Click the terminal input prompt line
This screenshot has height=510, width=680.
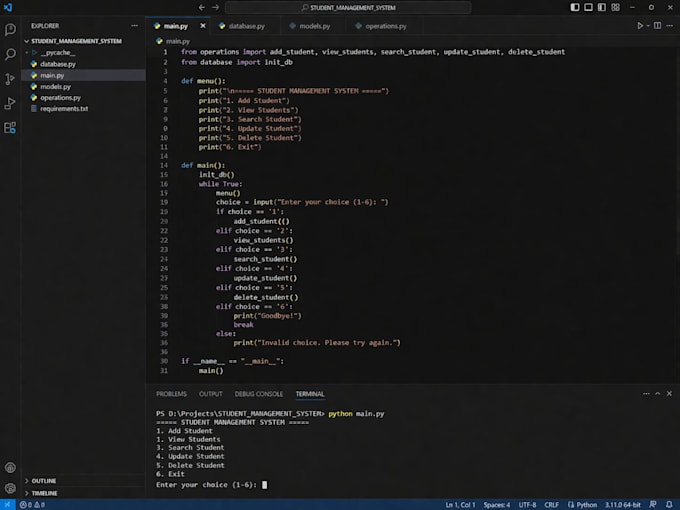click(x=211, y=485)
